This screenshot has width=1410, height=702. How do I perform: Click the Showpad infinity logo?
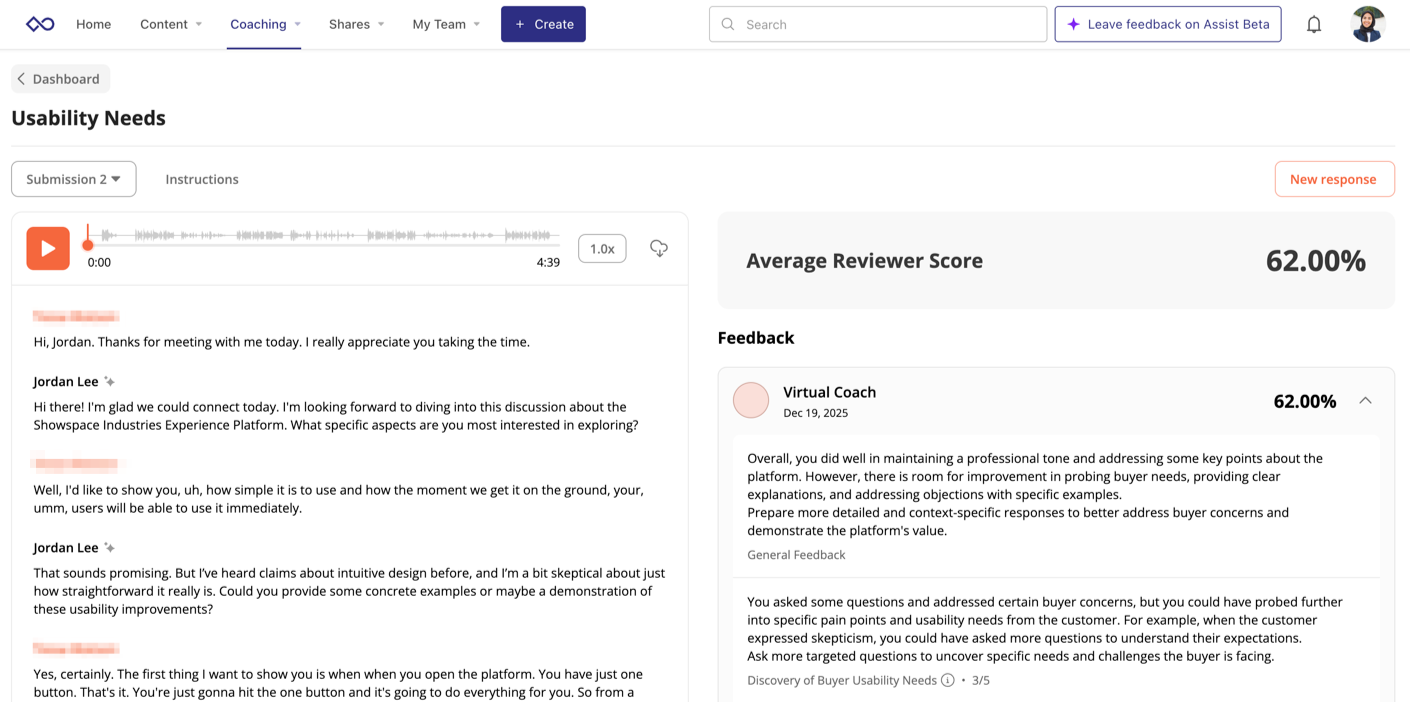tap(39, 23)
